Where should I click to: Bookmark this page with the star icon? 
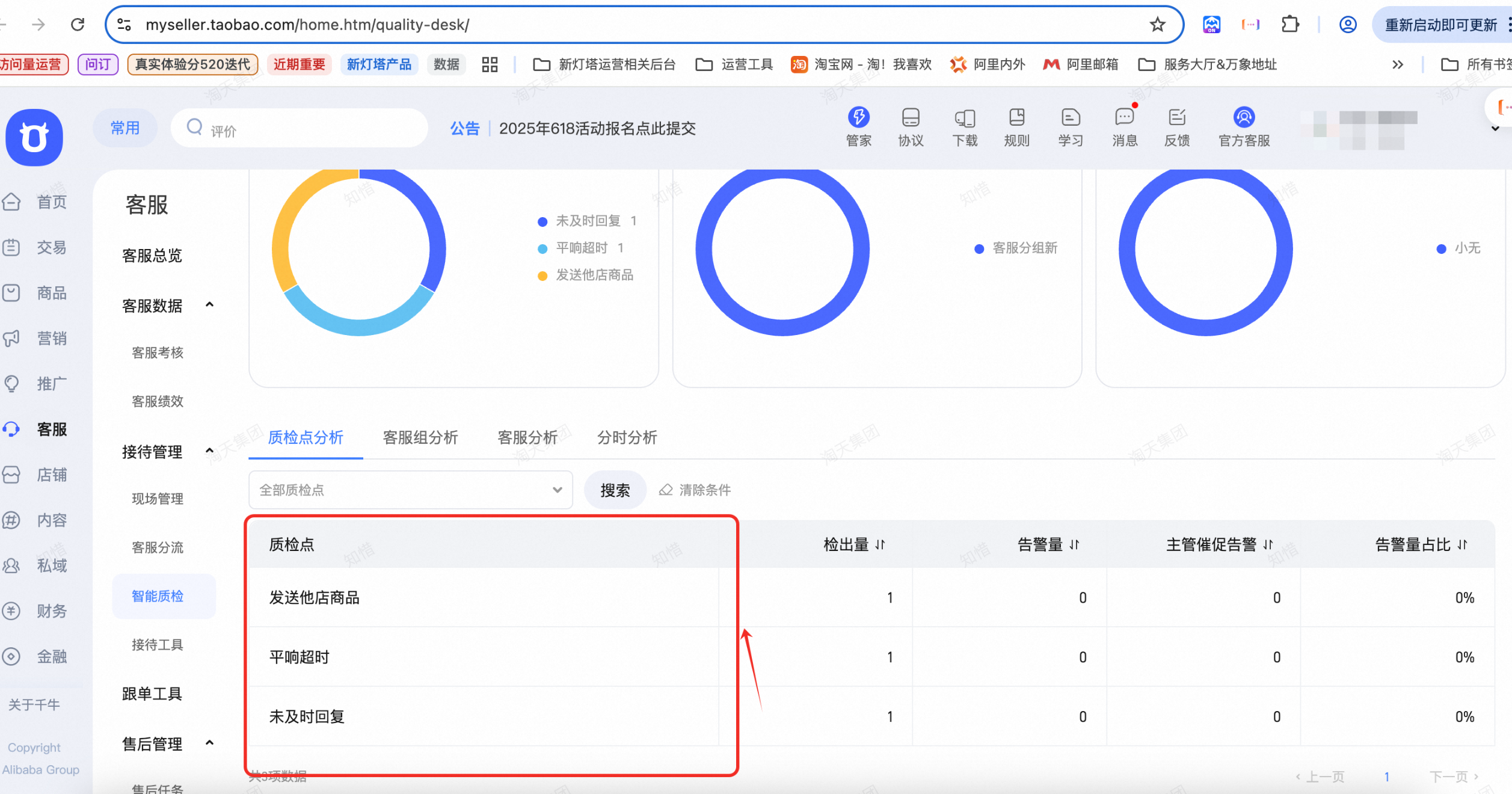point(1157,25)
